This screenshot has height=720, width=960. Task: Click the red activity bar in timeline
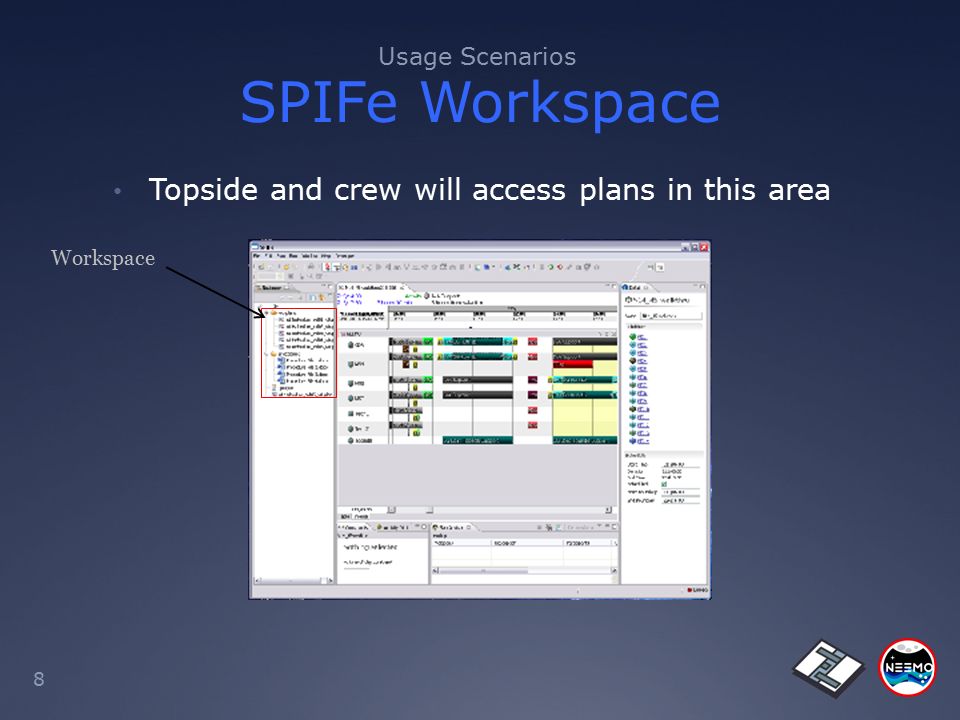pyautogui.click(x=572, y=364)
